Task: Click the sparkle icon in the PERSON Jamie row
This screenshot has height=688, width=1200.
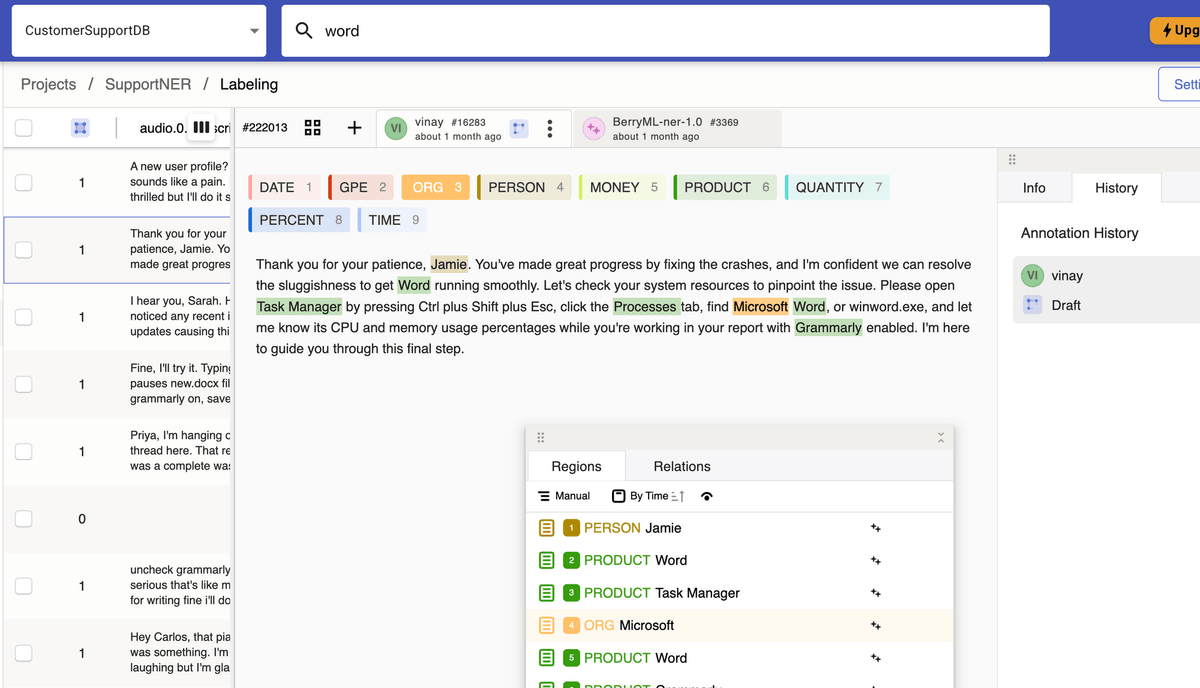Action: point(875,528)
